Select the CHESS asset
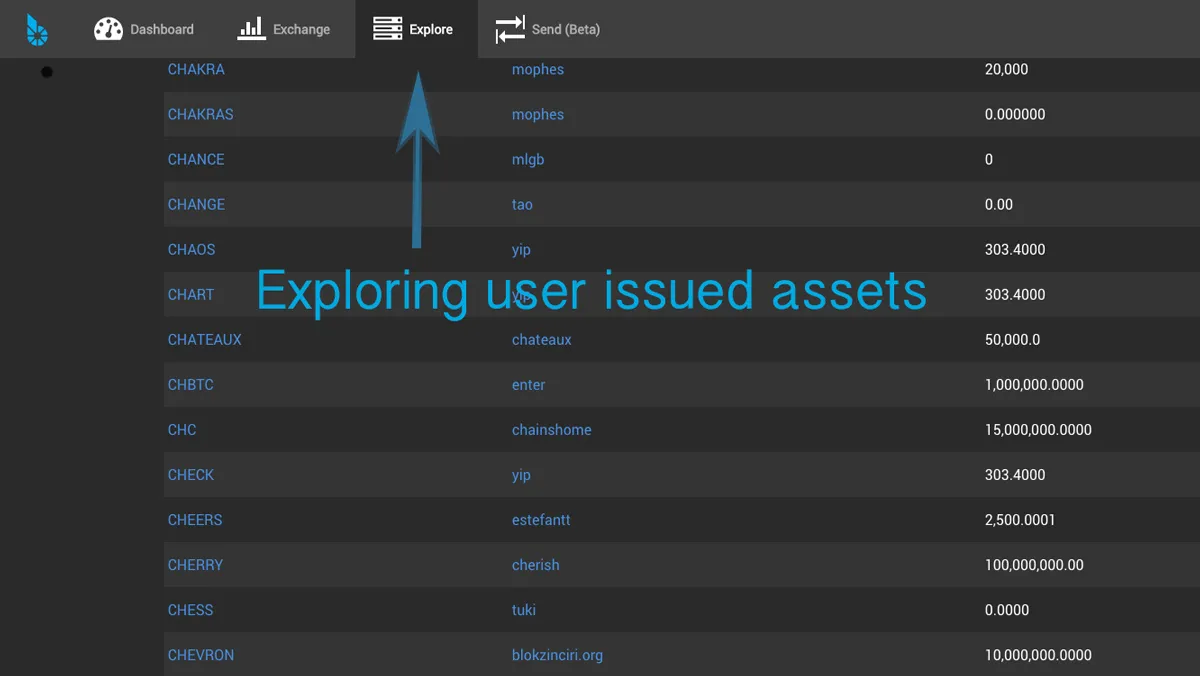The width and height of the screenshot is (1200, 676). click(190, 609)
